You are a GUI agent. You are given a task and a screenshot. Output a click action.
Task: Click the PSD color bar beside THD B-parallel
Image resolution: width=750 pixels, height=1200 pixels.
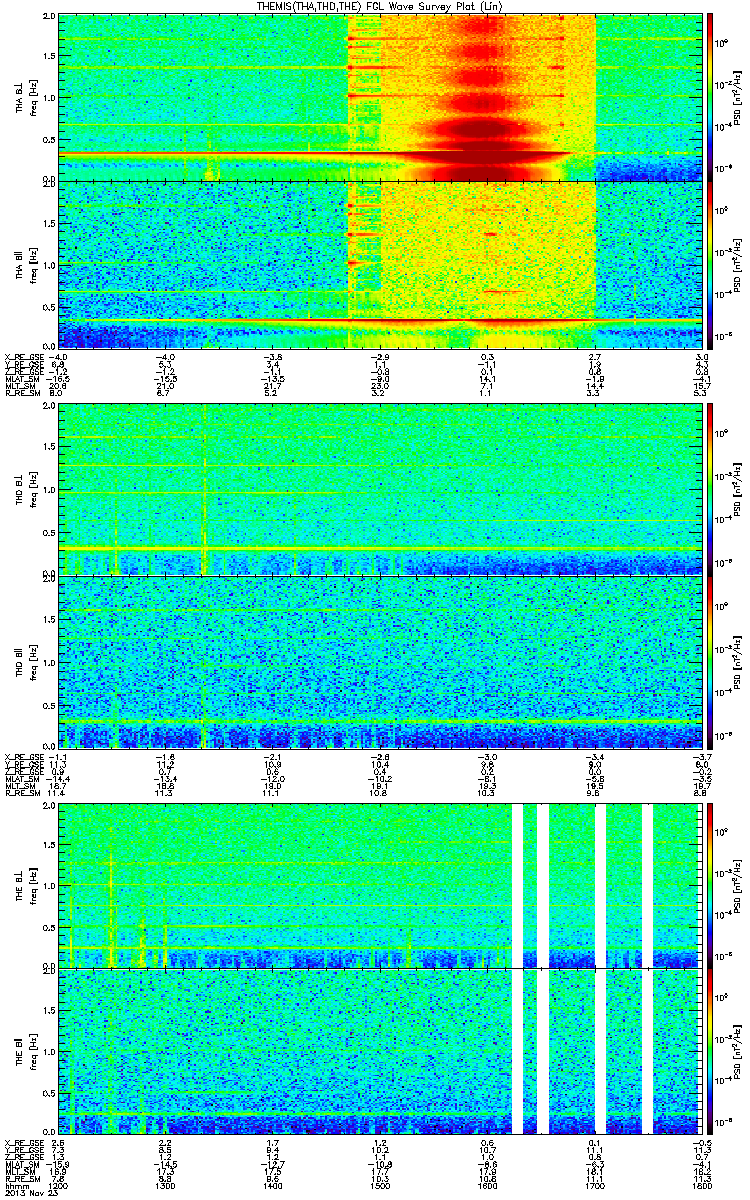pyautogui.click(x=710, y=661)
